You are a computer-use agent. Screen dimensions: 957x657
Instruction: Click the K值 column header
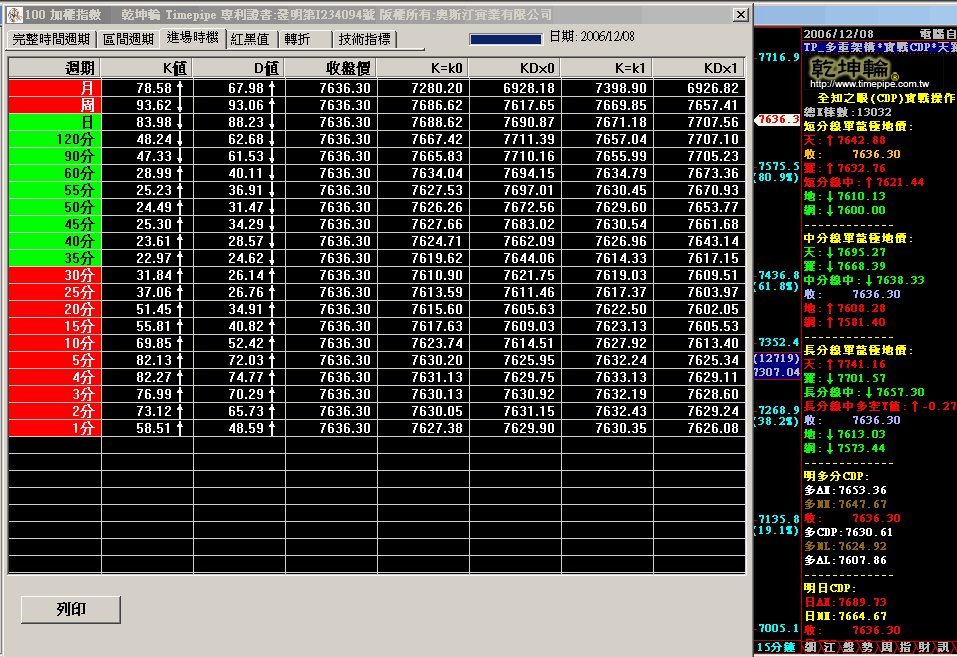coord(147,67)
